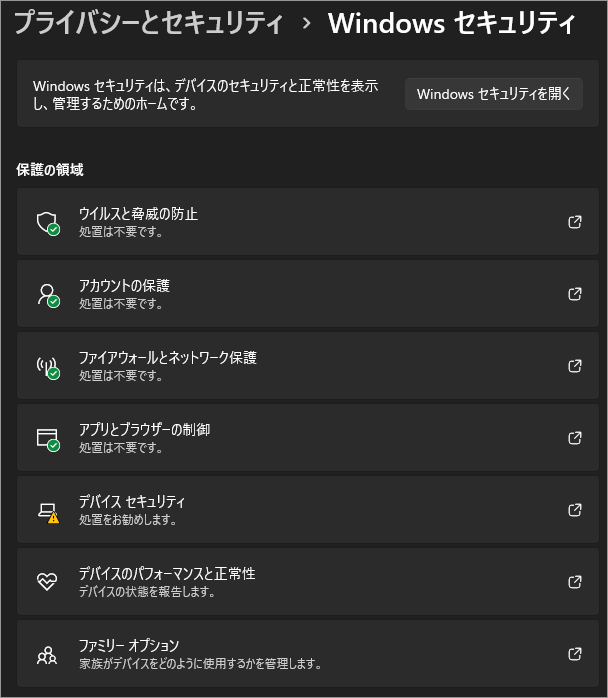
Task: Click the account protection person icon
Action: pyautogui.click(x=47, y=294)
